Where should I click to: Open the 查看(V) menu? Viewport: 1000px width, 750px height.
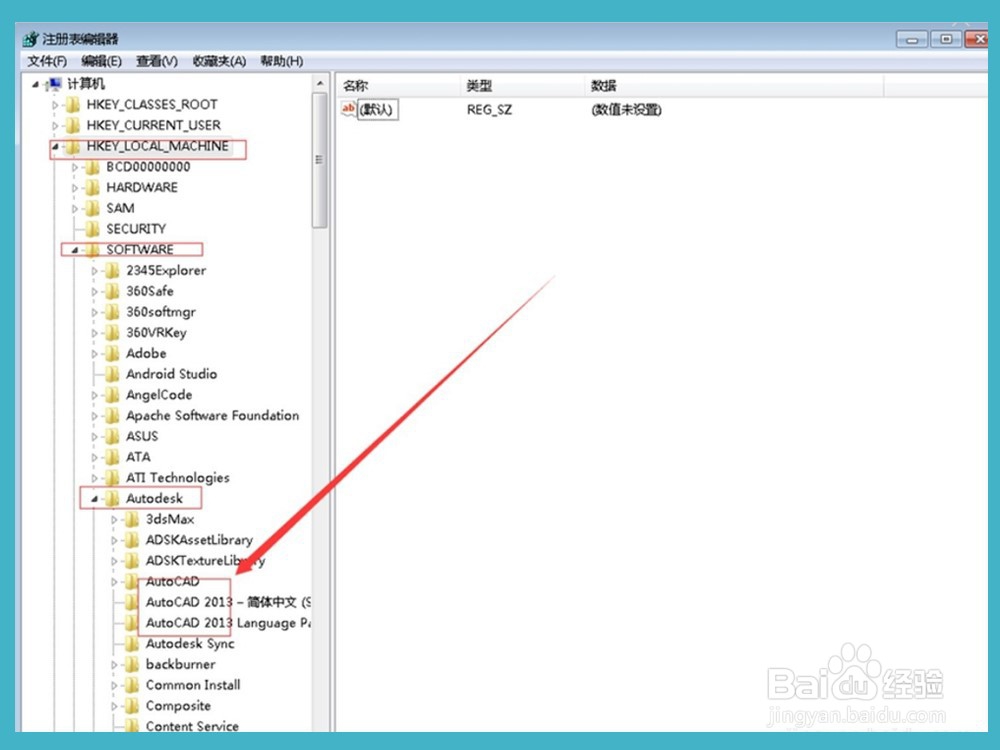pos(157,61)
